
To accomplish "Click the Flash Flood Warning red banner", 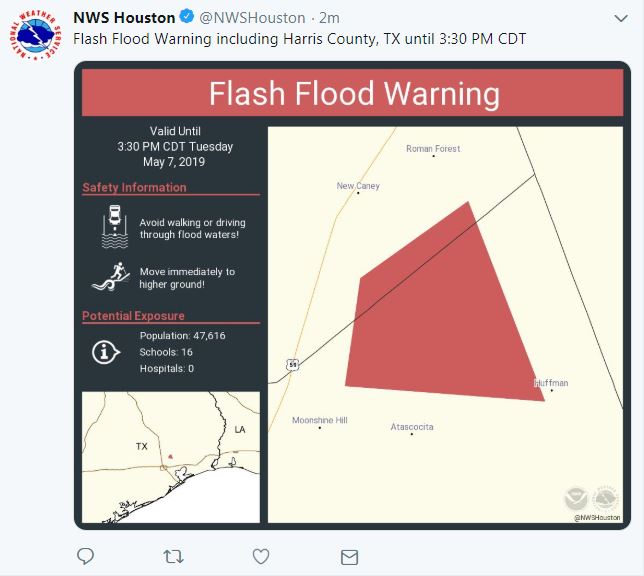I will (x=353, y=94).
